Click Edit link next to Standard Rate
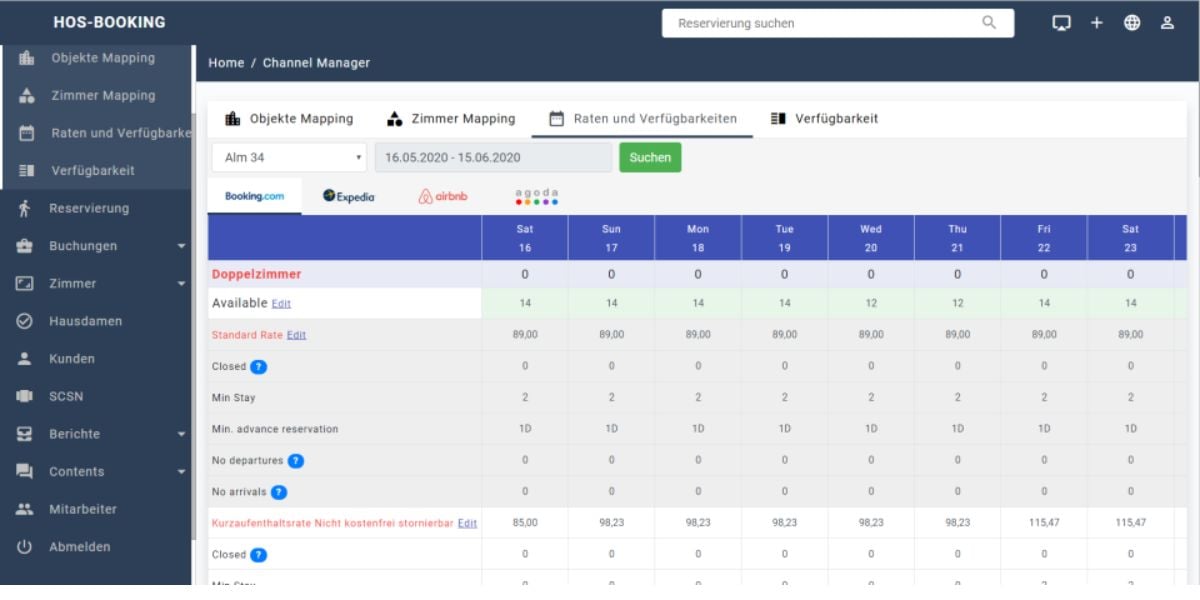1200x600 pixels. [x=296, y=335]
